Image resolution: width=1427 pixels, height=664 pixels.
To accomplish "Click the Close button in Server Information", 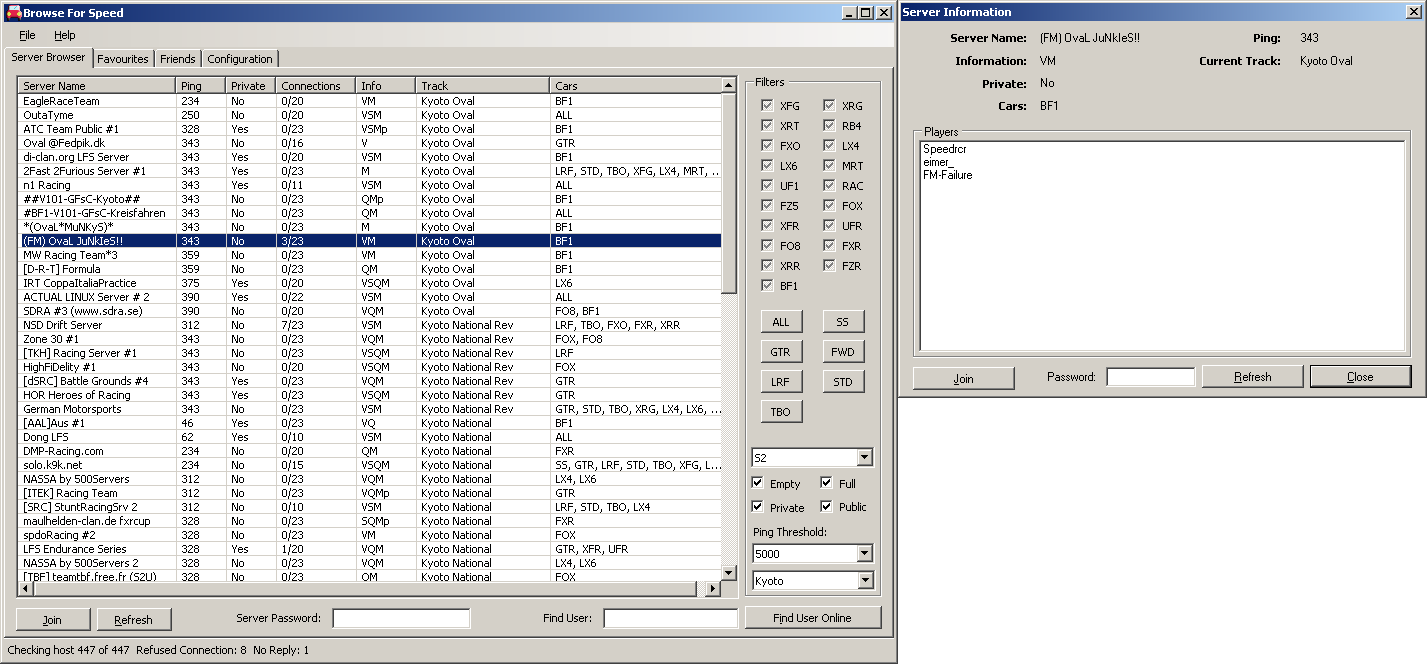I will 1360,377.
